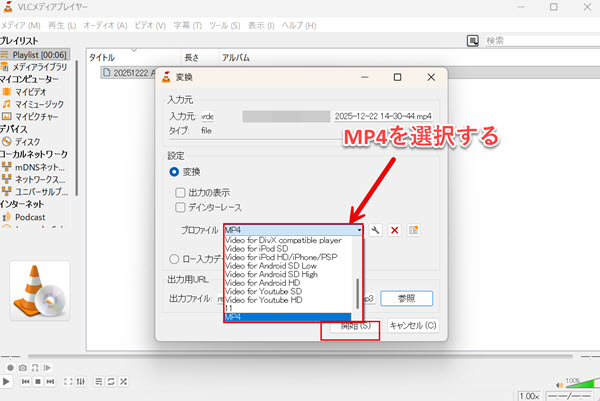
Task: Skip to the next media item
Action: (x=50, y=381)
